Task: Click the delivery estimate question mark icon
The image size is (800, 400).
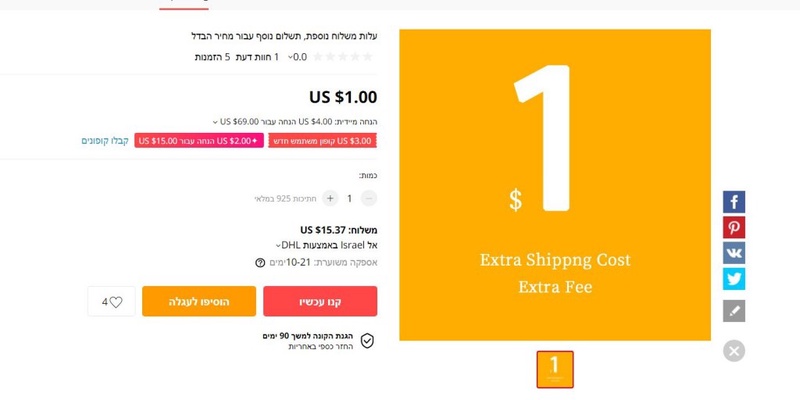Action: click(x=260, y=263)
